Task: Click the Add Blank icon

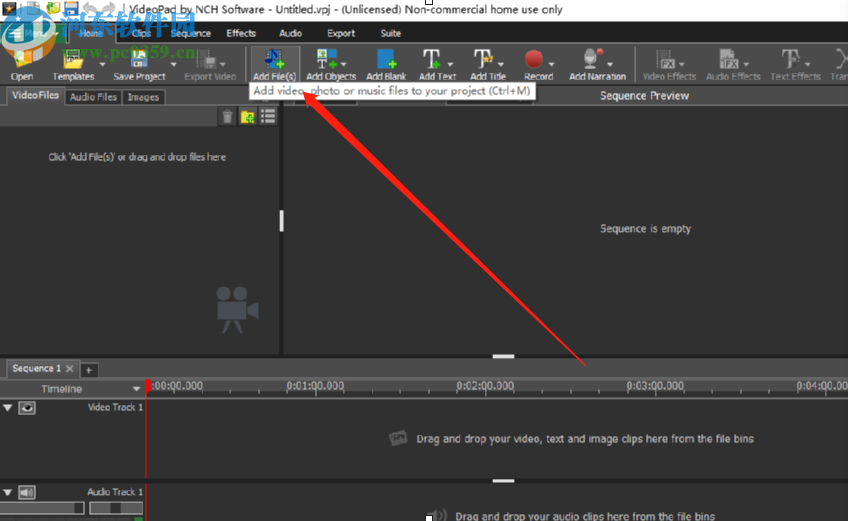Action: [x=386, y=60]
